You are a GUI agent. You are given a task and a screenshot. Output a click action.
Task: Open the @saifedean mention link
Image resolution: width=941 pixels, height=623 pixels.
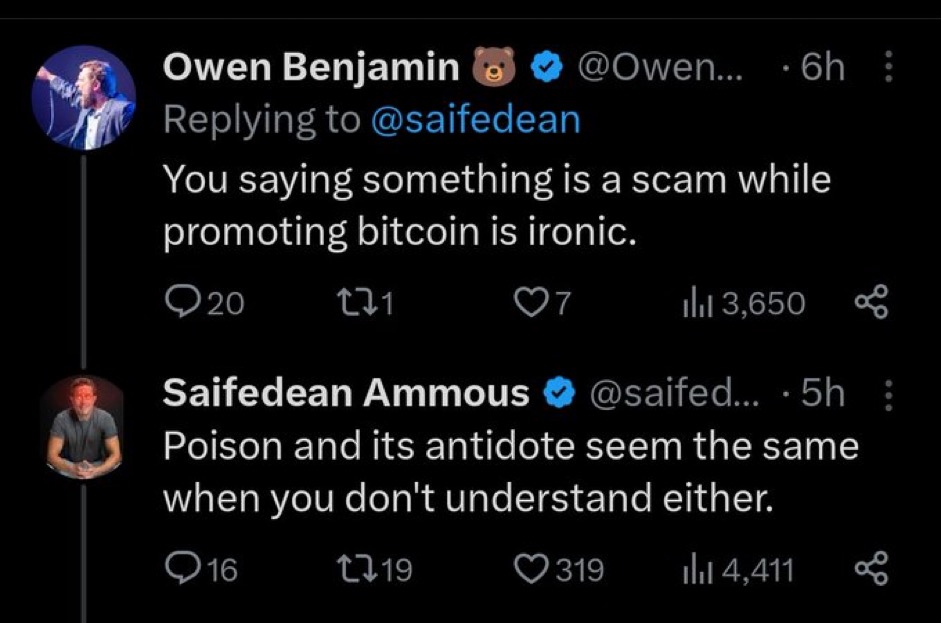[475, 120]
